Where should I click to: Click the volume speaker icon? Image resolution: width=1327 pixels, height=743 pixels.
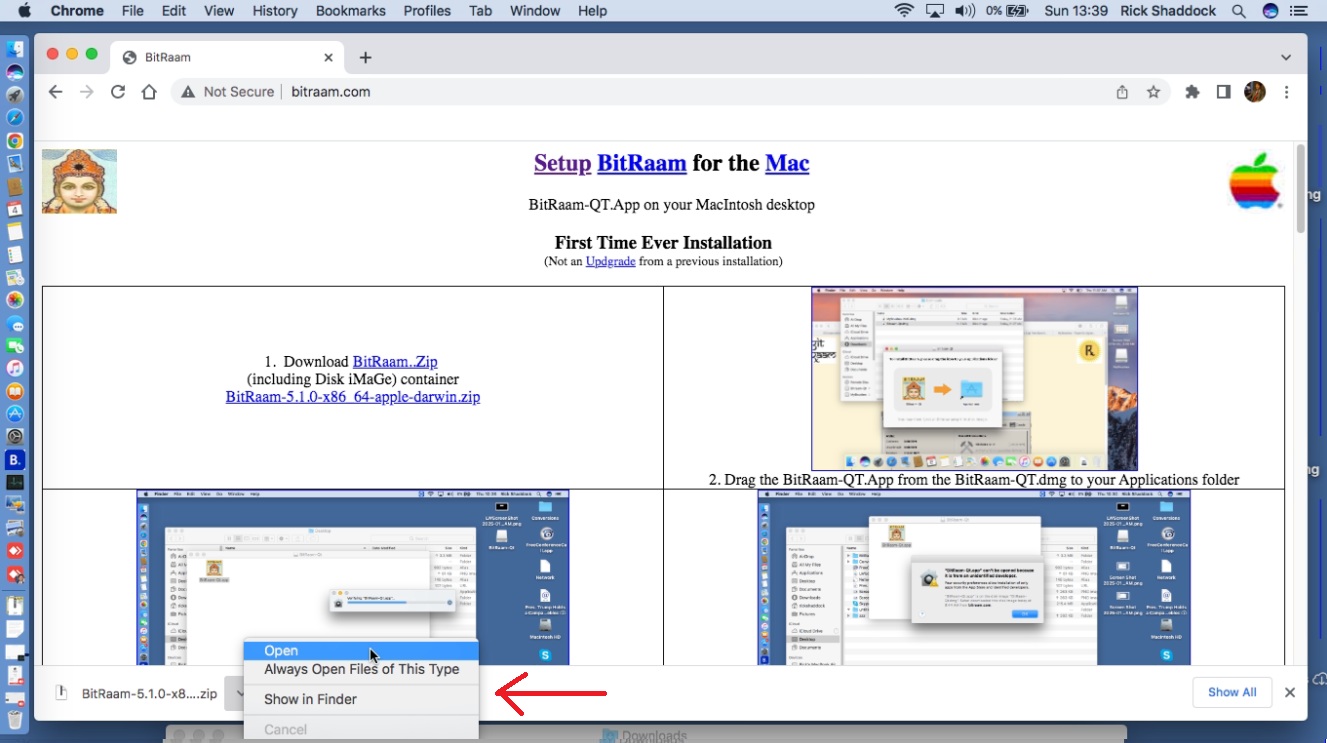965,11
